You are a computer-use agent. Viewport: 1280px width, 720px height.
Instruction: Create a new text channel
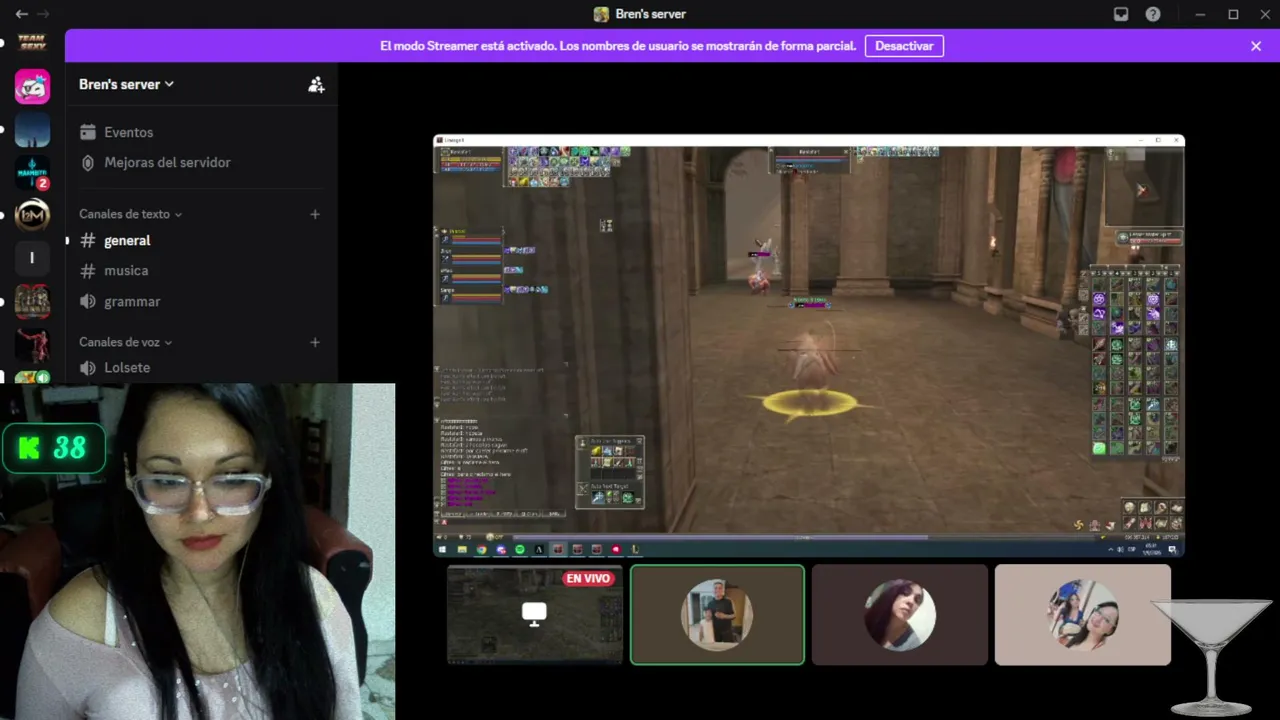[315, 214]
